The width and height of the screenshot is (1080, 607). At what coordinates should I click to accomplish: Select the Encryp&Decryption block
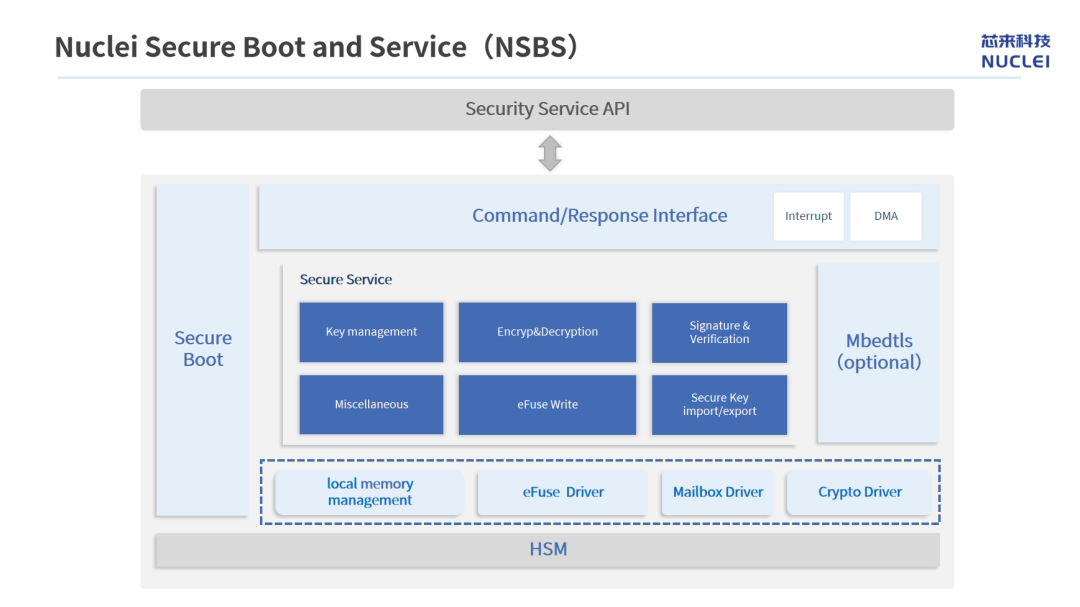click(x=548, y=332)
